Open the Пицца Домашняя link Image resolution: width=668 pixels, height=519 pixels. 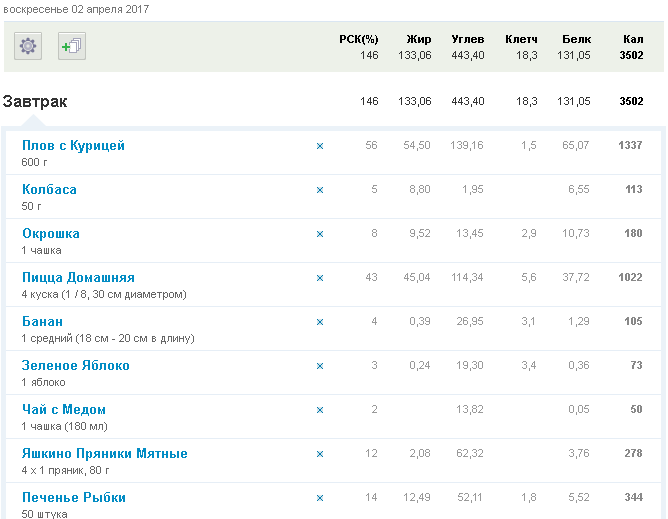coord(78,278)
